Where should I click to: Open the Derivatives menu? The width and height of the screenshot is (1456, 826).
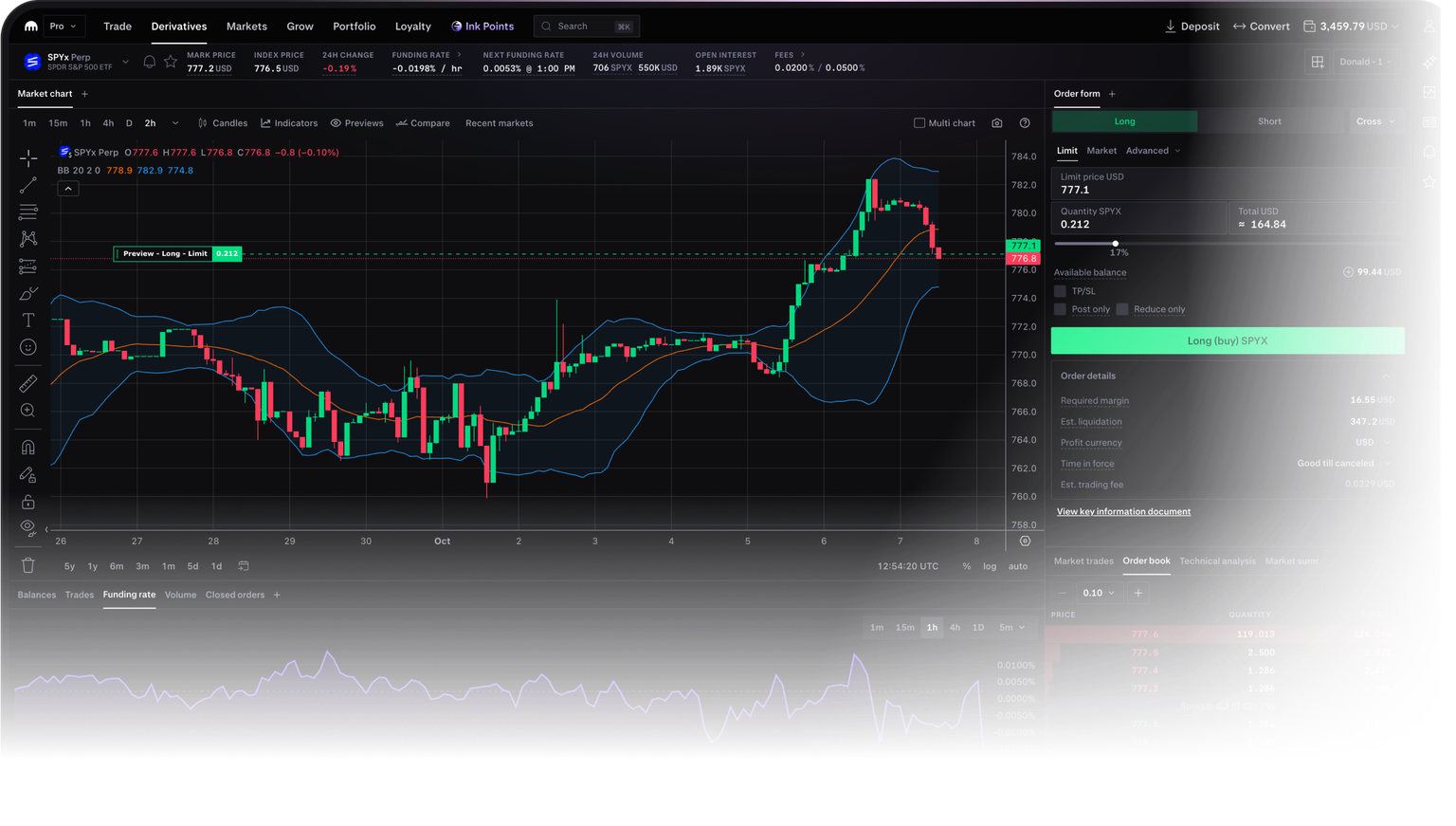[x=179, y=27]
